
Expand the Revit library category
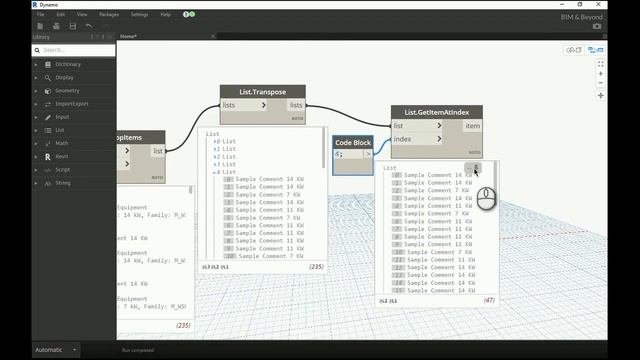[36, 157]
